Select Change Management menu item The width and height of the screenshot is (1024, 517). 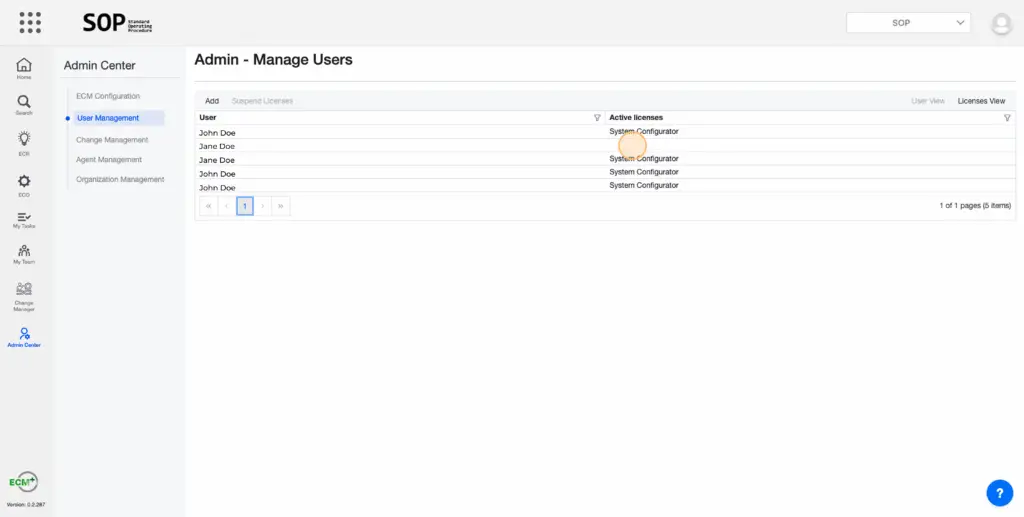tap(112, 140)
